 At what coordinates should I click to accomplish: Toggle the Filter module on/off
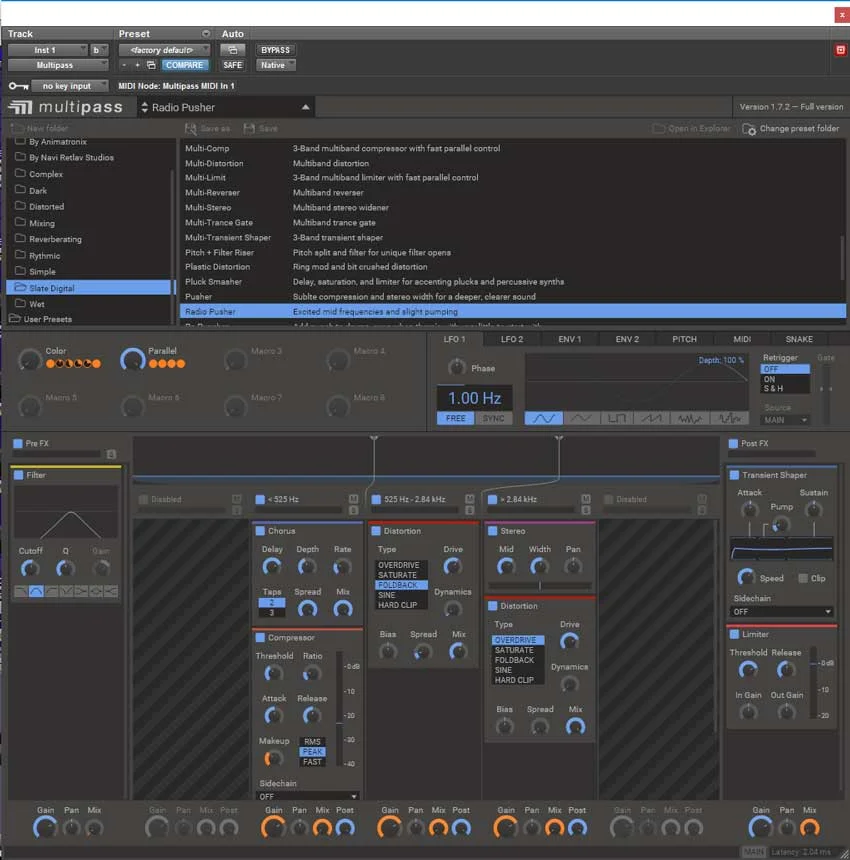pos(18,475)
